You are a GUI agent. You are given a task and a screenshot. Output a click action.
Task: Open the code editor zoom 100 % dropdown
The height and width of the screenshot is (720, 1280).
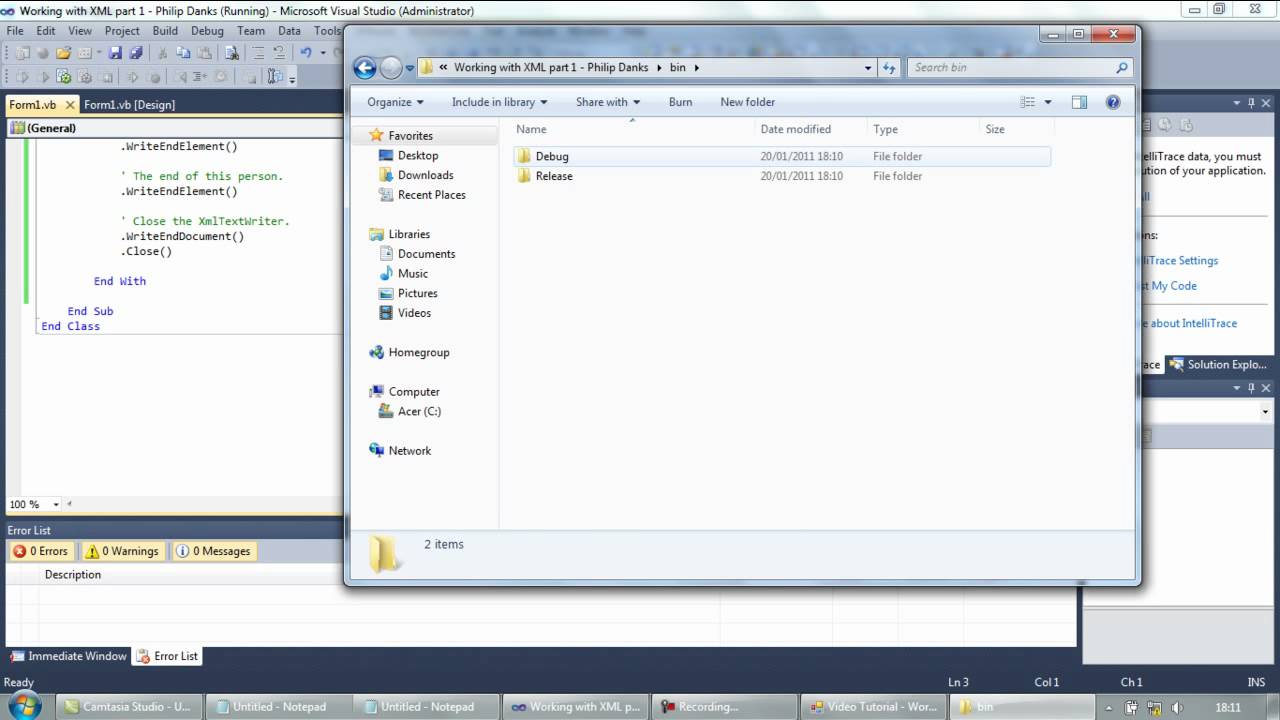click(x=56, y=505)
